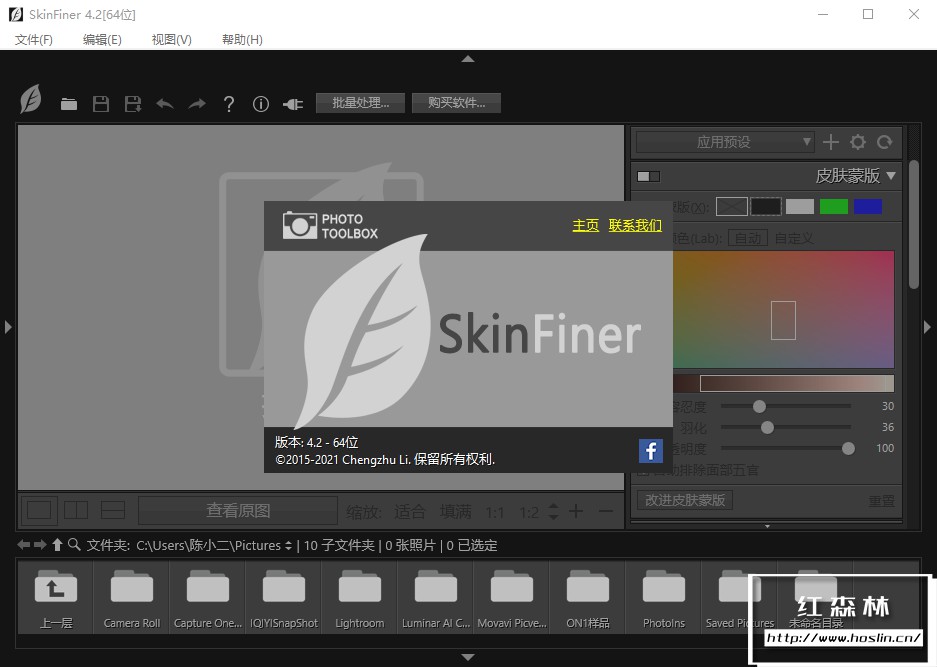Screen dimensions: 937x667
Task: Go forward in the folder browser
Action: 40,544
